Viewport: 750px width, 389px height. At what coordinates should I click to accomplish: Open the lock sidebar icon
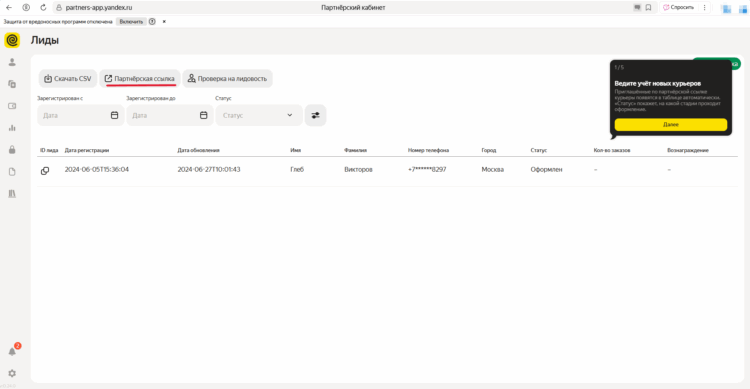12,150
